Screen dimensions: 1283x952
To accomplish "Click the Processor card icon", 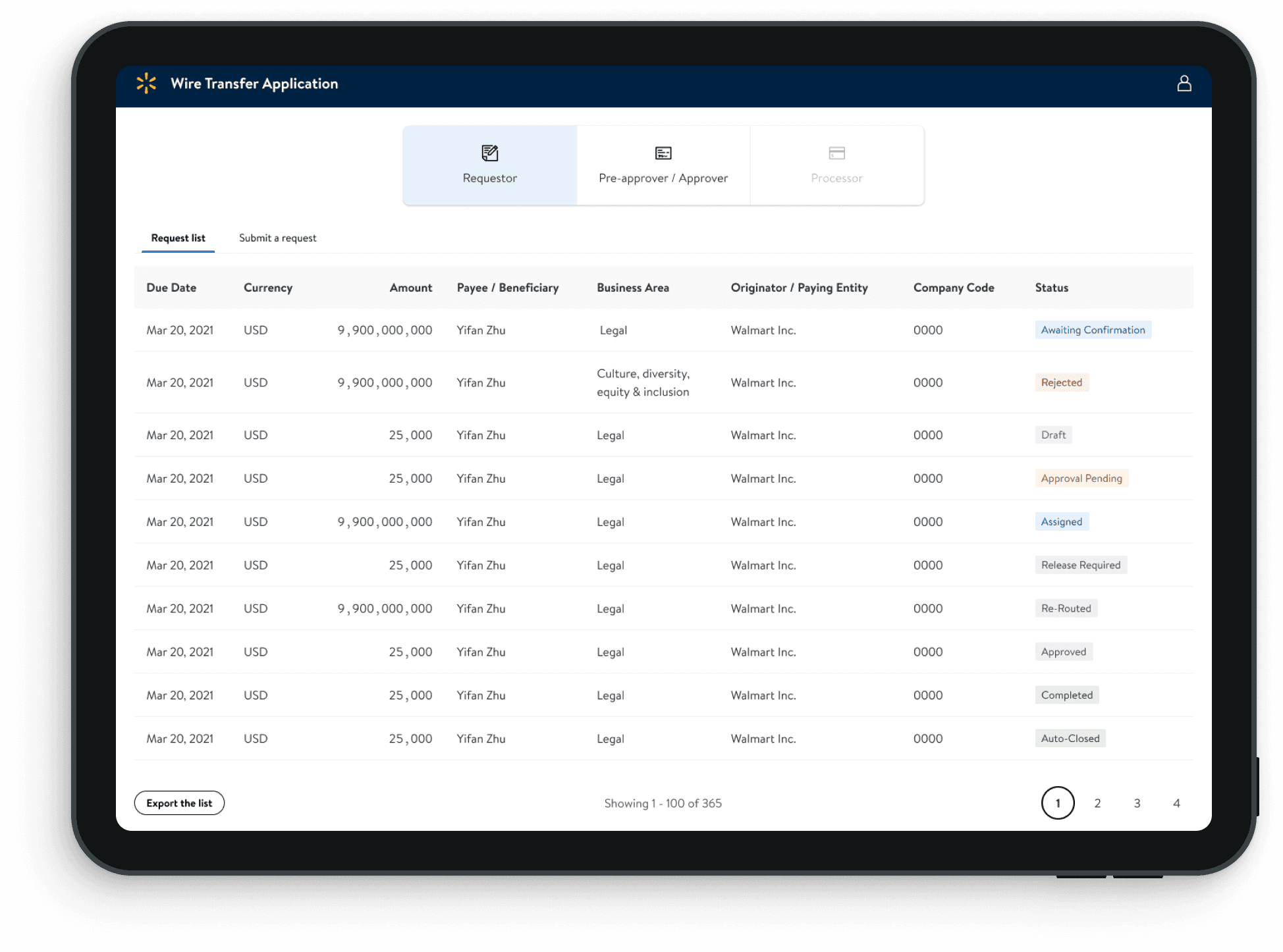I will (836, 153).
